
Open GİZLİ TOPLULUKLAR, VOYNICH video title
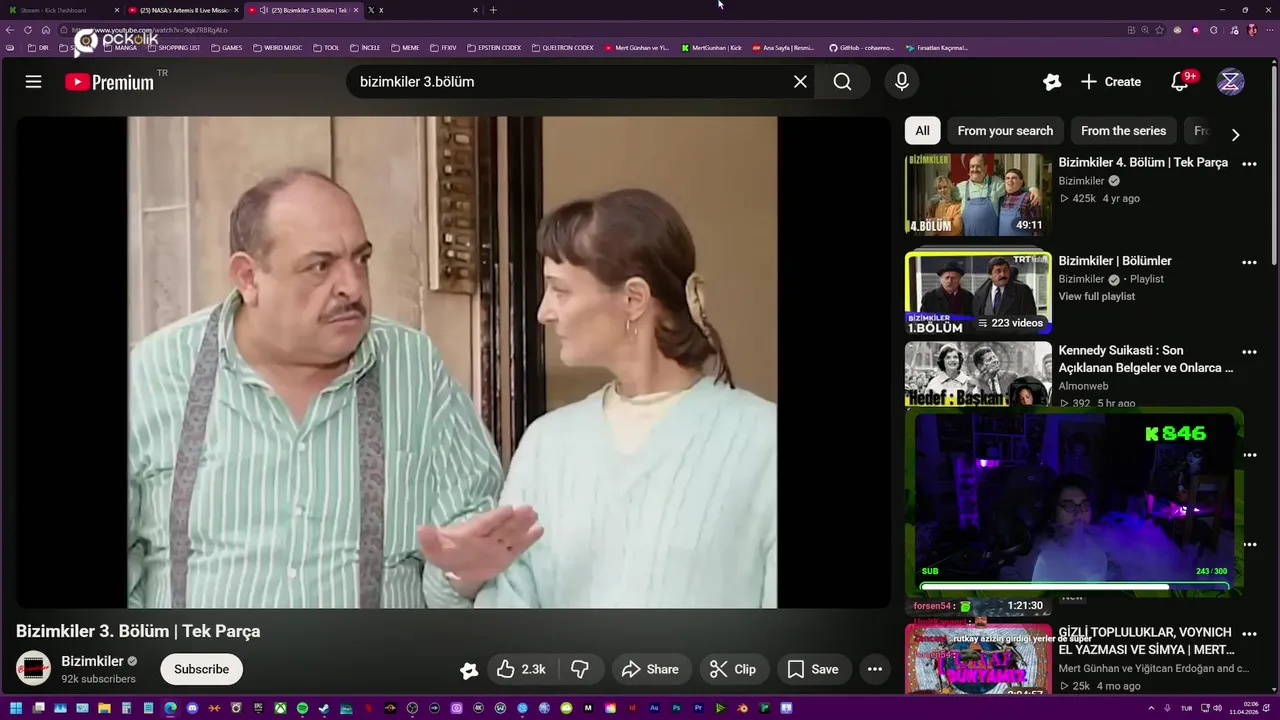pos(1146,641)
